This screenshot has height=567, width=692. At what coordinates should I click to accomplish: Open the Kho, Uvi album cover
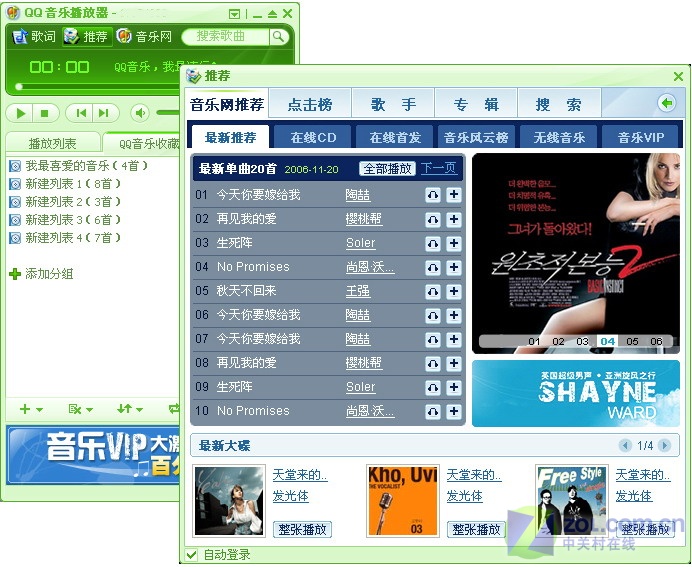(402, 501)
